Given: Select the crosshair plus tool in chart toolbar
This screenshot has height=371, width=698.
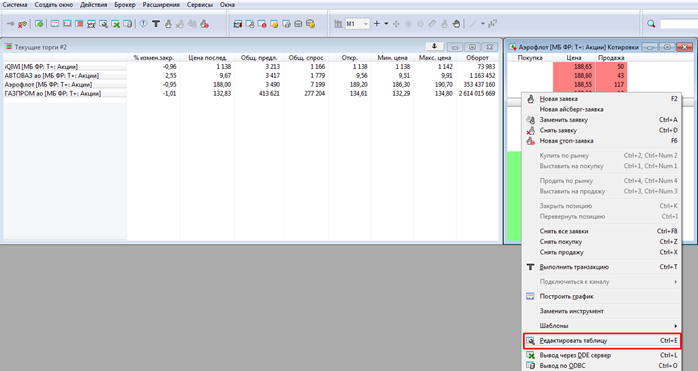Looking at the screenshot, I should (377, 24).
